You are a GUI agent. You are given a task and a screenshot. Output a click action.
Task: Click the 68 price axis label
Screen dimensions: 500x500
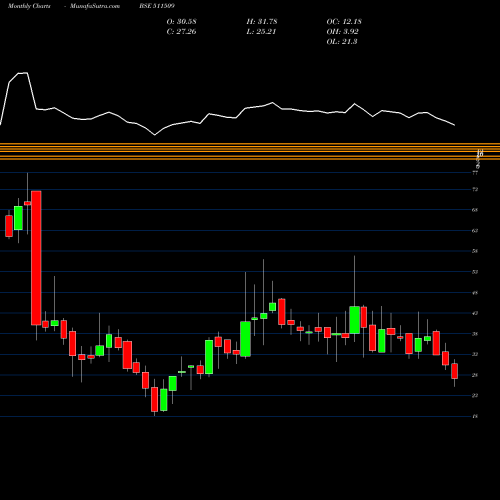[x=475, y=210]
